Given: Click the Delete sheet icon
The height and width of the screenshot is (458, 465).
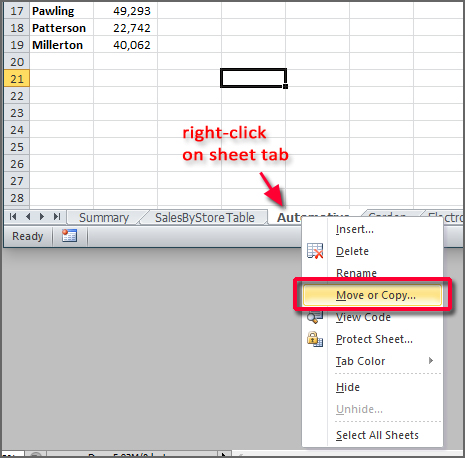Looking at the screenshot, I should 315,251.
